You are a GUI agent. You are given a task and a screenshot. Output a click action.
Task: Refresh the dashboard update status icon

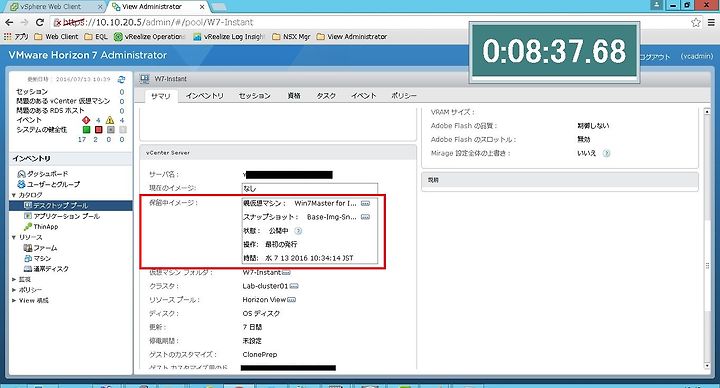tap(121, 79)
